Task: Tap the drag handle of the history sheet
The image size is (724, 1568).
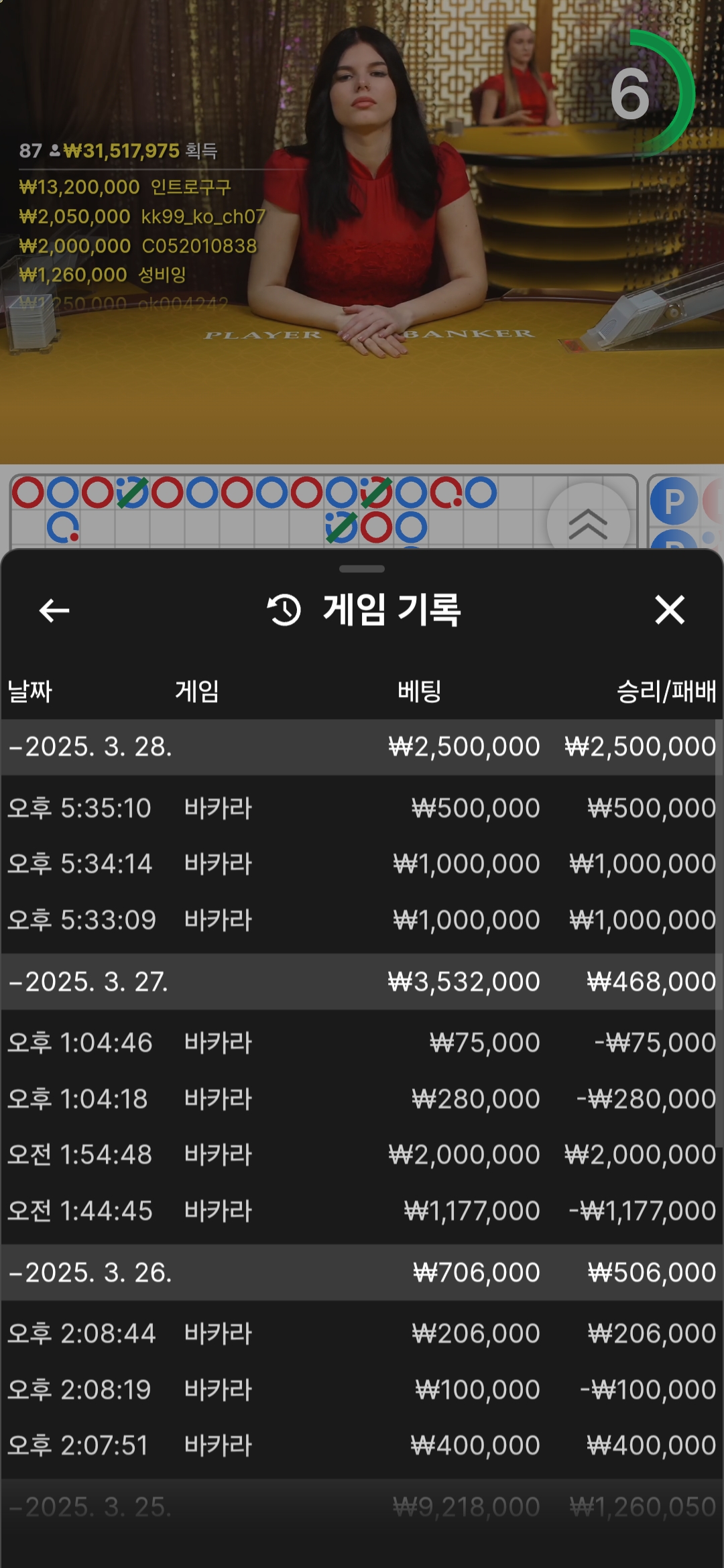Action: (362, 569)
